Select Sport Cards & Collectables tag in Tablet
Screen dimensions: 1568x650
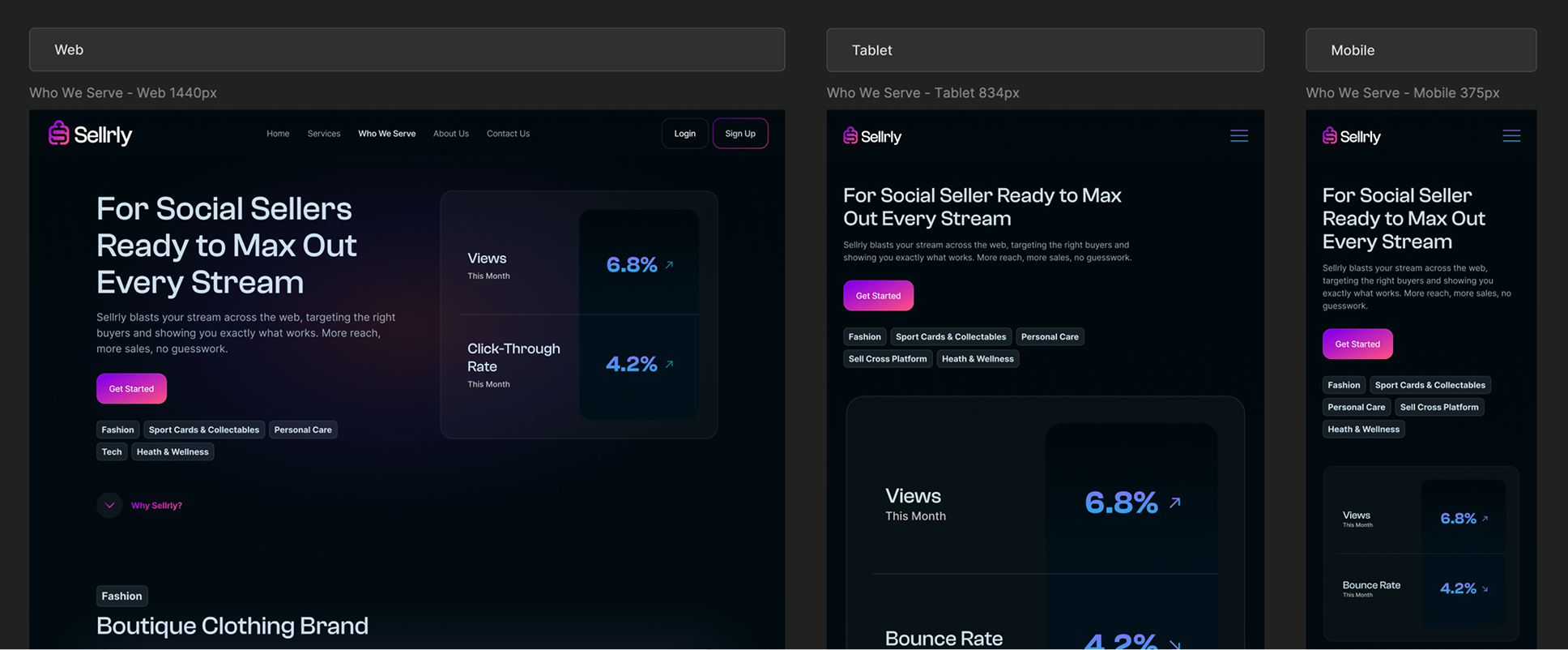(x=951, y=336)
